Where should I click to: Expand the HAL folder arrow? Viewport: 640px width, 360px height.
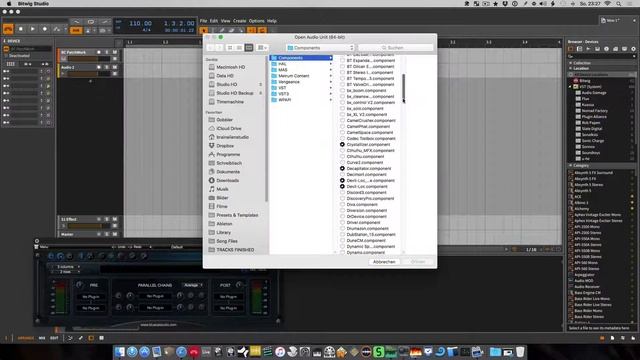[x=331, y=64]
